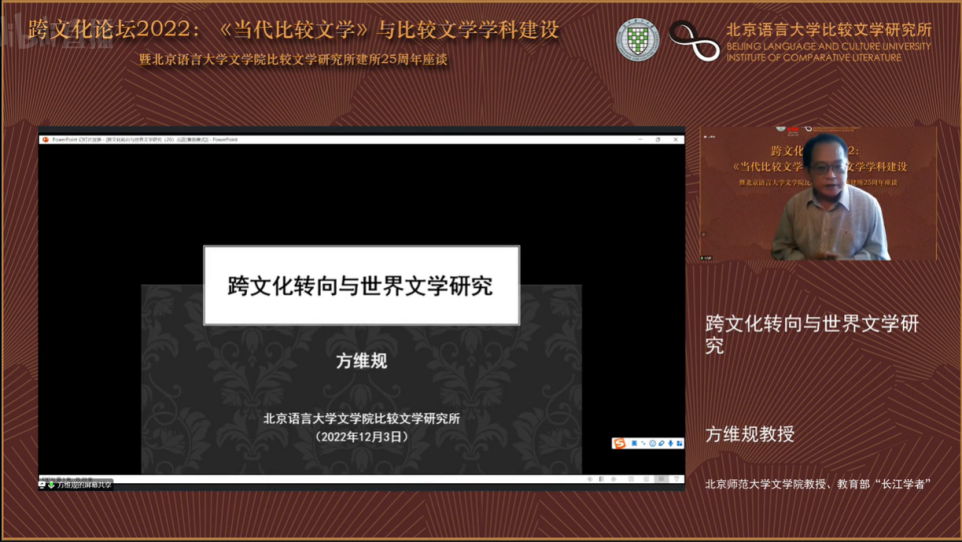Click the PowerPoint logo in title bar
This screenshot has width=962, height=542.
click(x=45, y=140)
